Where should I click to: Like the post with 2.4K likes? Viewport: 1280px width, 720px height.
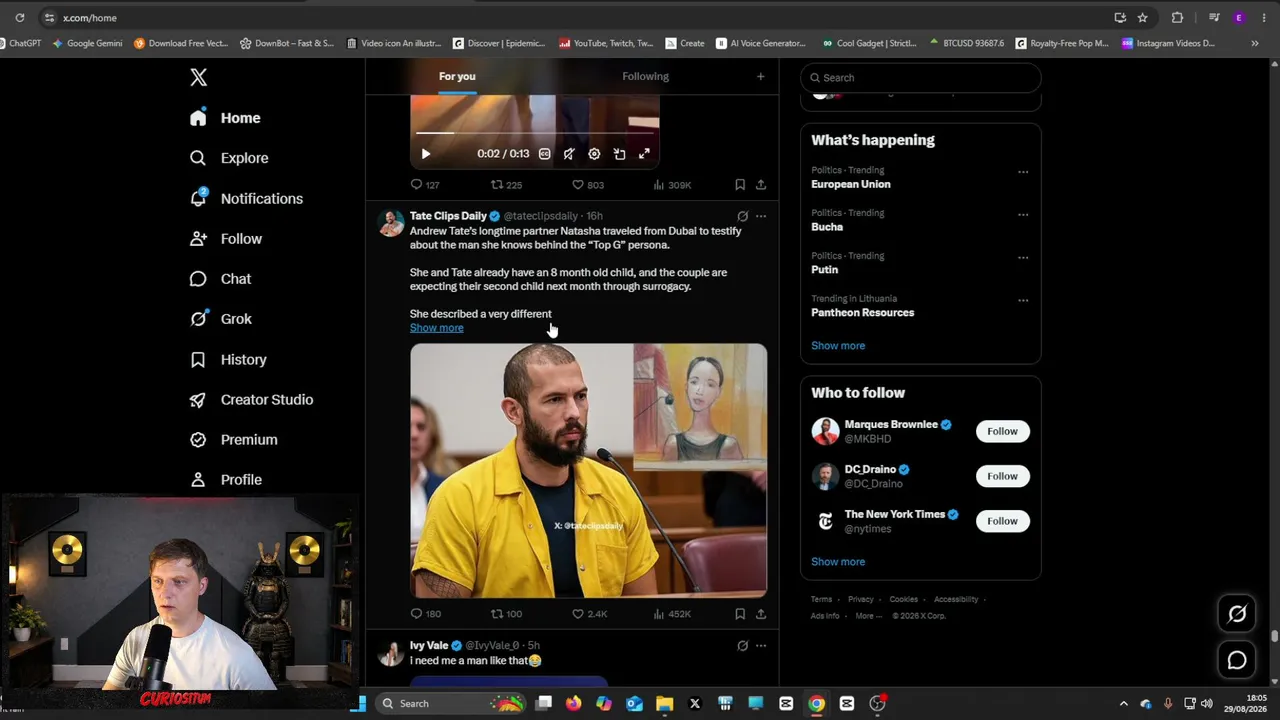pyautogui.click(x=589, y=614)
